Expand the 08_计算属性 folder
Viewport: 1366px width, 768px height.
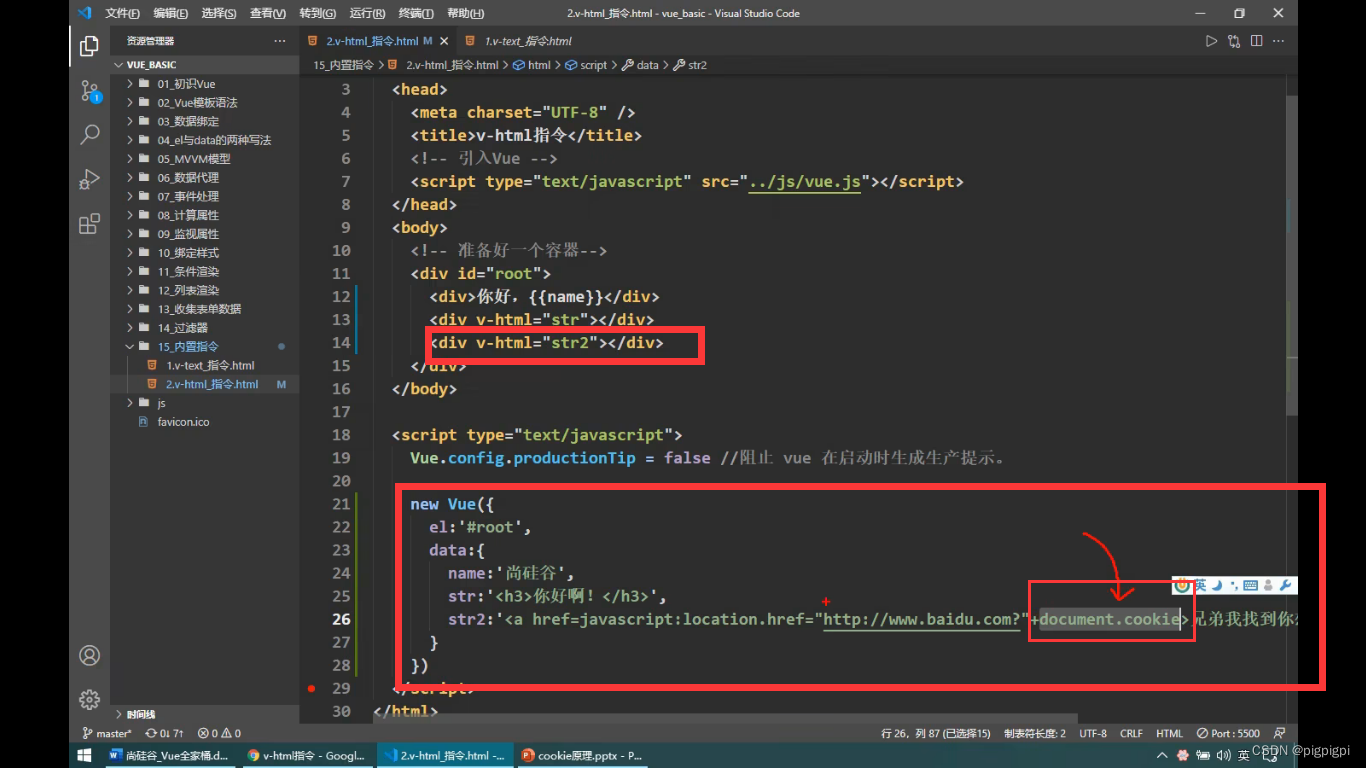(188, 215)
